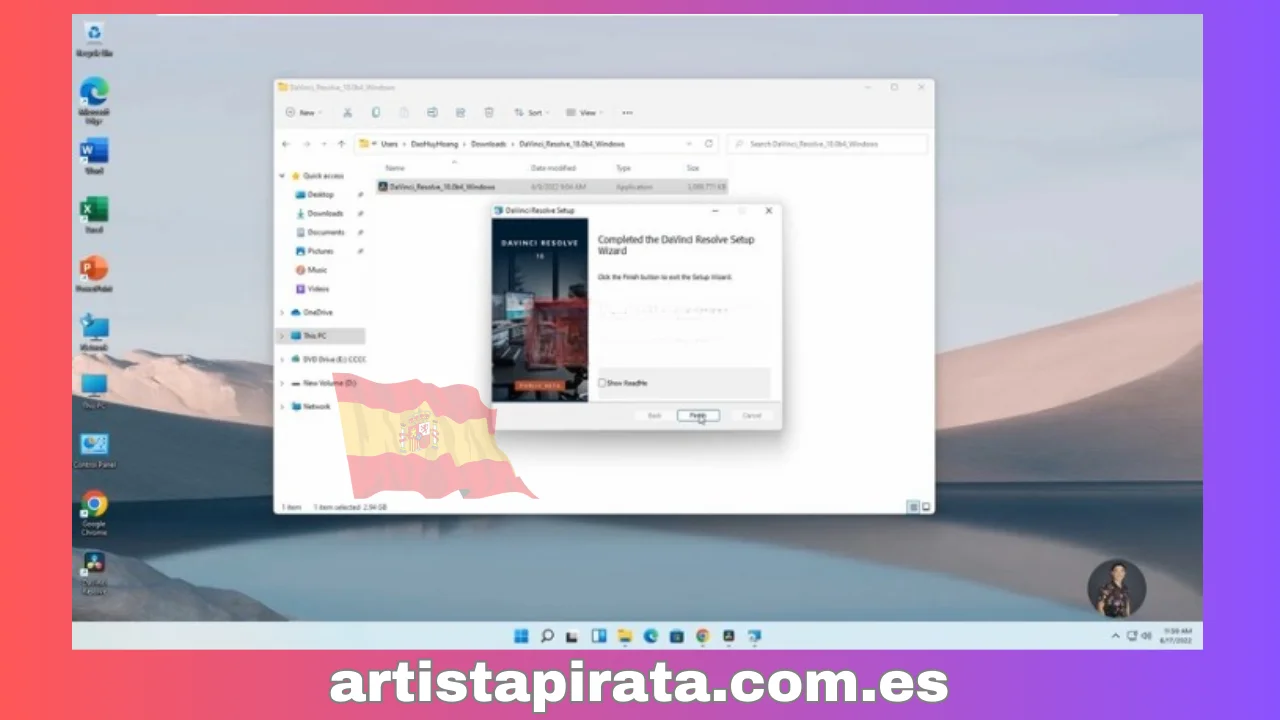Open the Word desktop shortcut

(x=94, y=156)
